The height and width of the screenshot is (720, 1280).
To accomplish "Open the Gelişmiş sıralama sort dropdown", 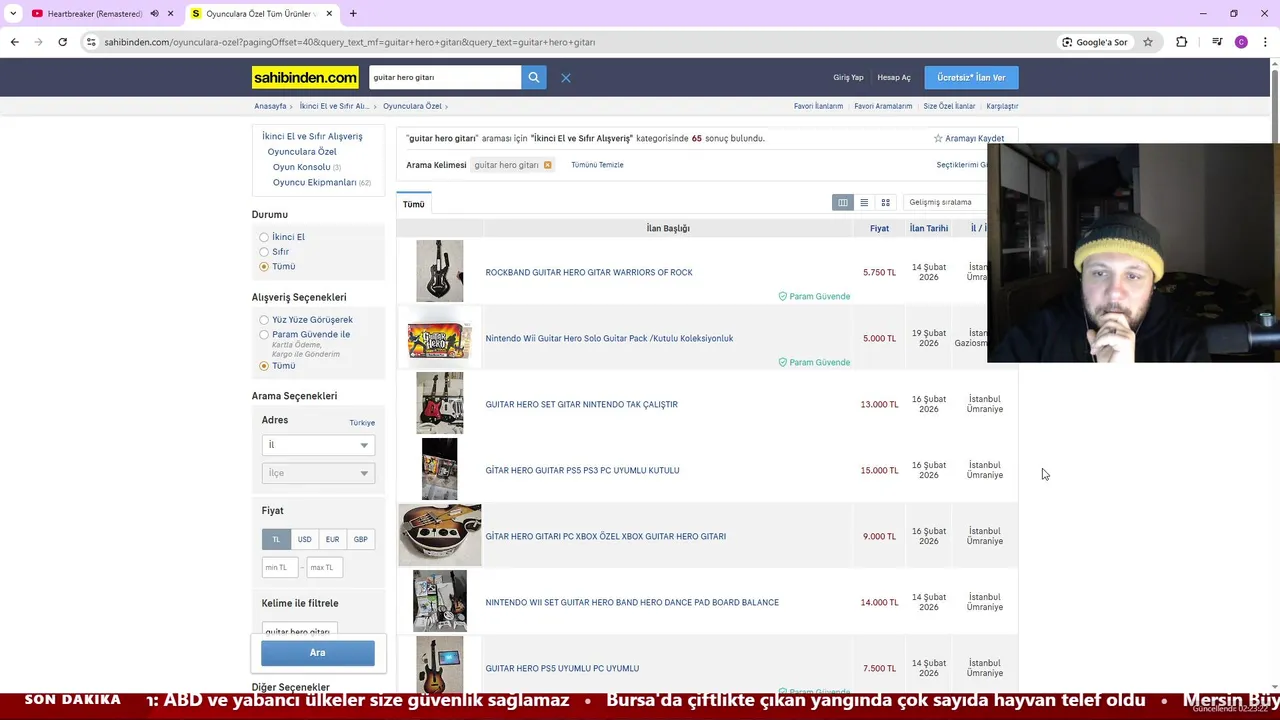I will (945, 202).
